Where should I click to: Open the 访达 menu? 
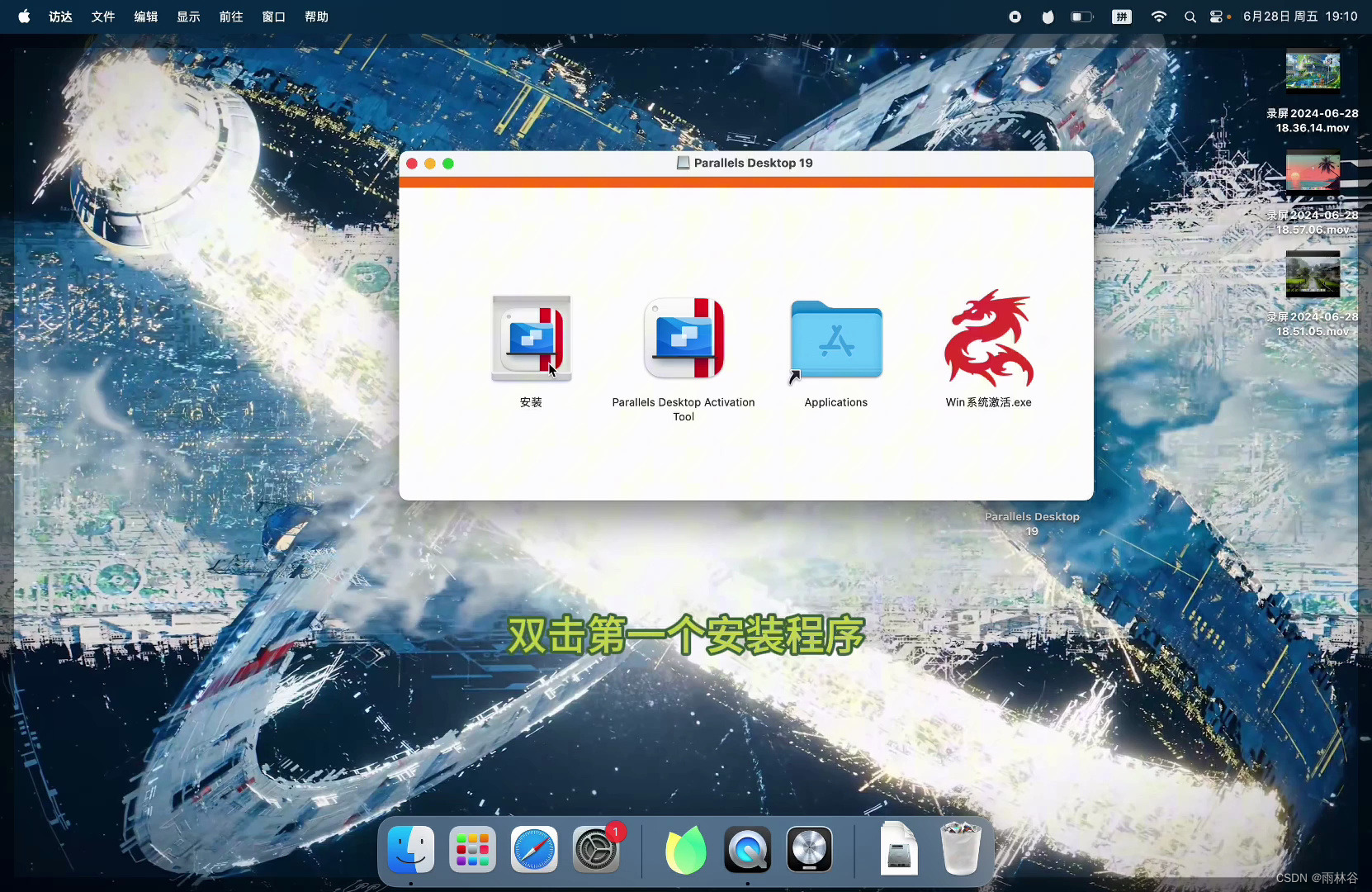(60, 17)
